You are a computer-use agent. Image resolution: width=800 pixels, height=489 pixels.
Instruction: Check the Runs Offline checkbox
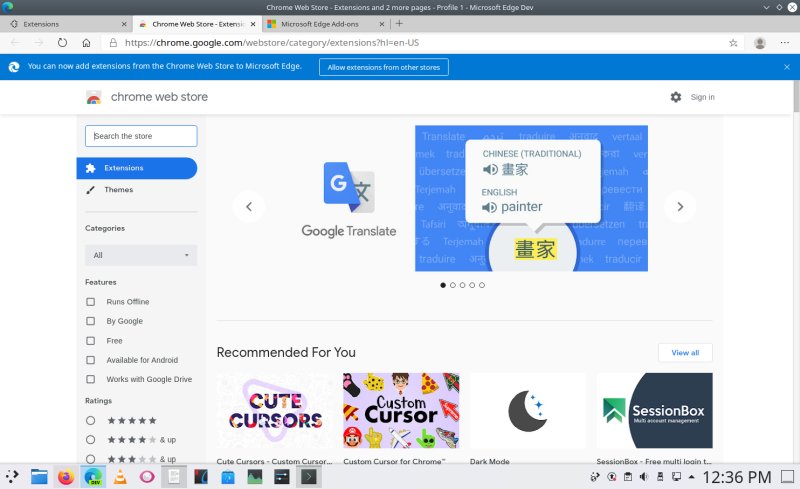coord(90,302)
